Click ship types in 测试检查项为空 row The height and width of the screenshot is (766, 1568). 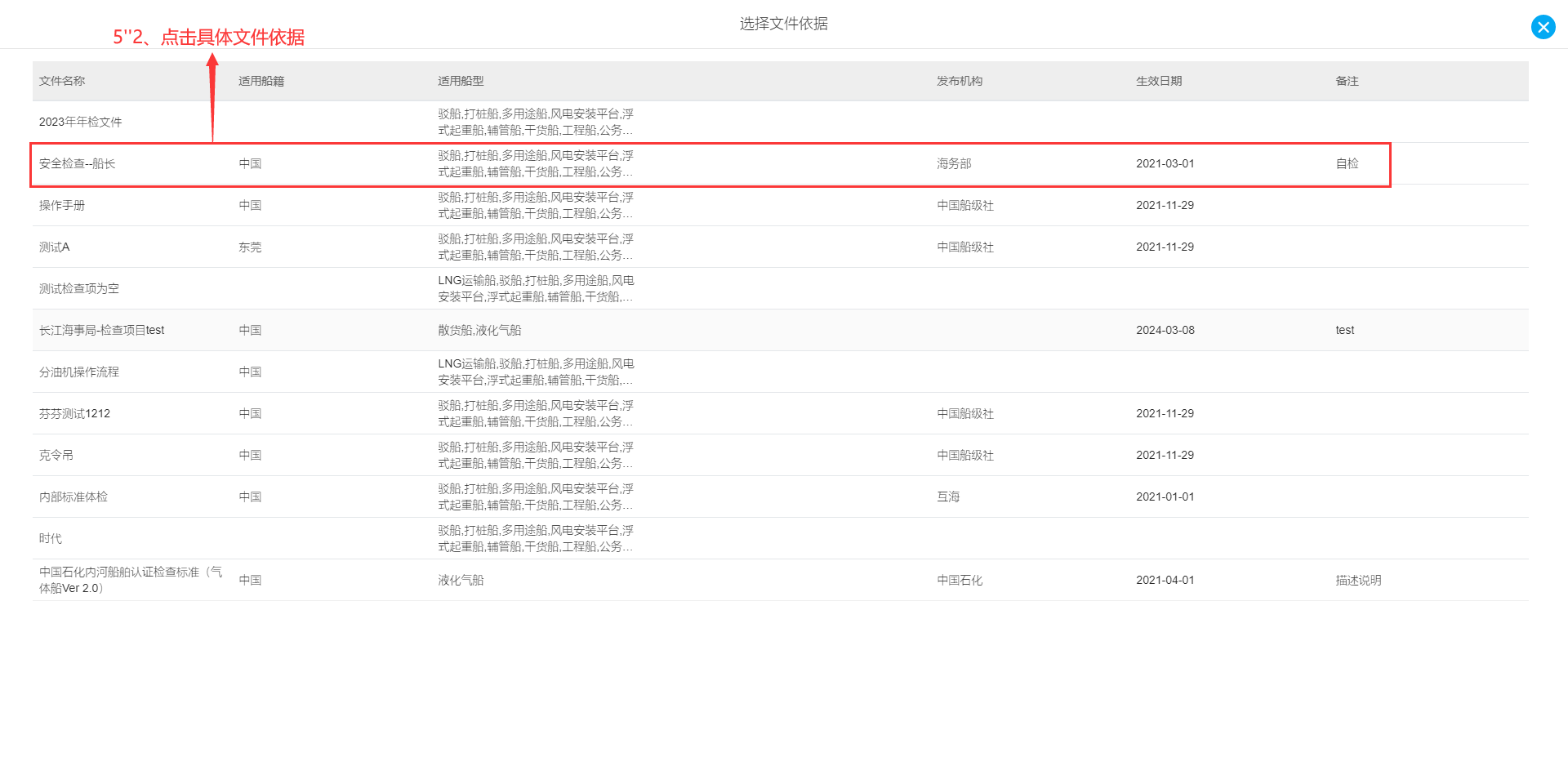click(536, 288)
